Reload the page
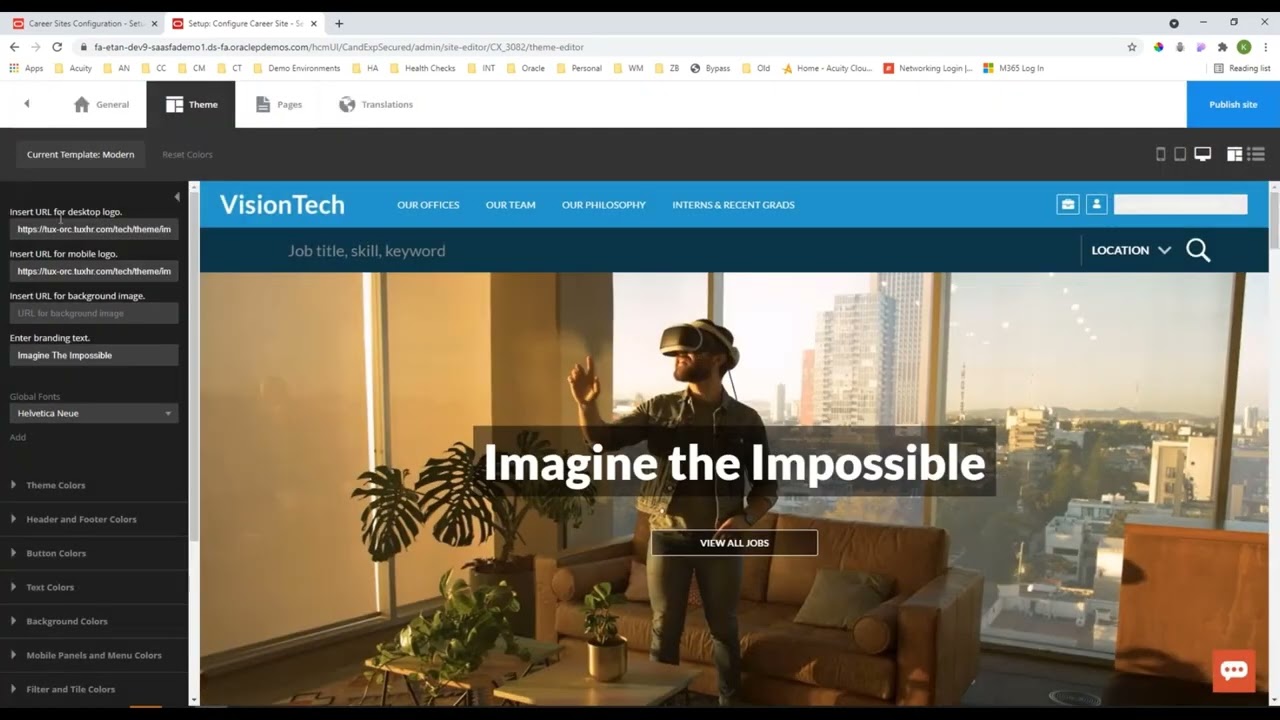Viewport: 1280px width, 720px height. 57,47
